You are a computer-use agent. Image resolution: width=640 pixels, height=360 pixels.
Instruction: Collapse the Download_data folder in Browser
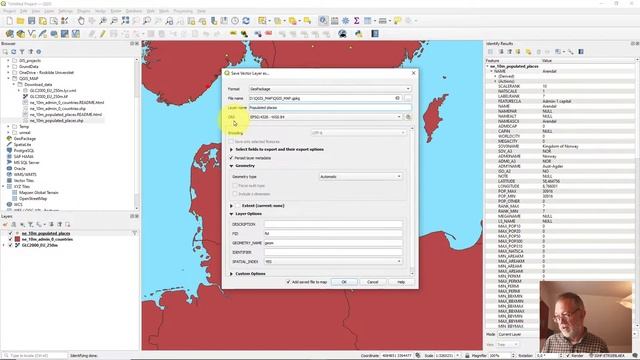(x=13, y=84)
